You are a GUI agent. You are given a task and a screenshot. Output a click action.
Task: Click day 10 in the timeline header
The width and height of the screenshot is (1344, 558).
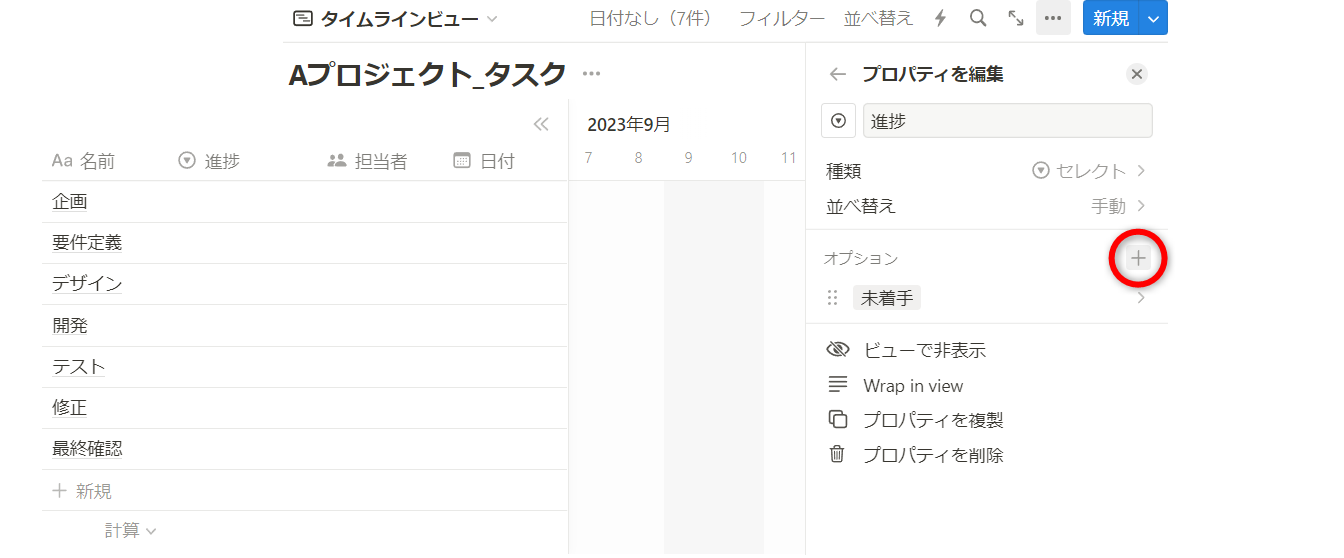pyautogui.click(x=738, y=158)
